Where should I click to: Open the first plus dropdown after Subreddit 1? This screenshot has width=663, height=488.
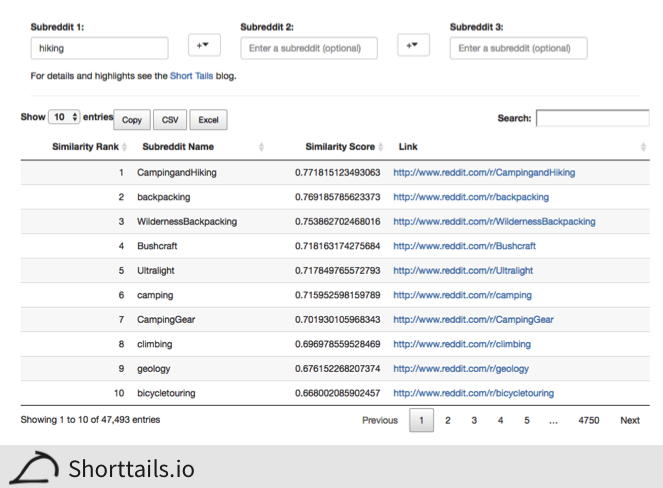pyautogui.click(x=204, y=46)
